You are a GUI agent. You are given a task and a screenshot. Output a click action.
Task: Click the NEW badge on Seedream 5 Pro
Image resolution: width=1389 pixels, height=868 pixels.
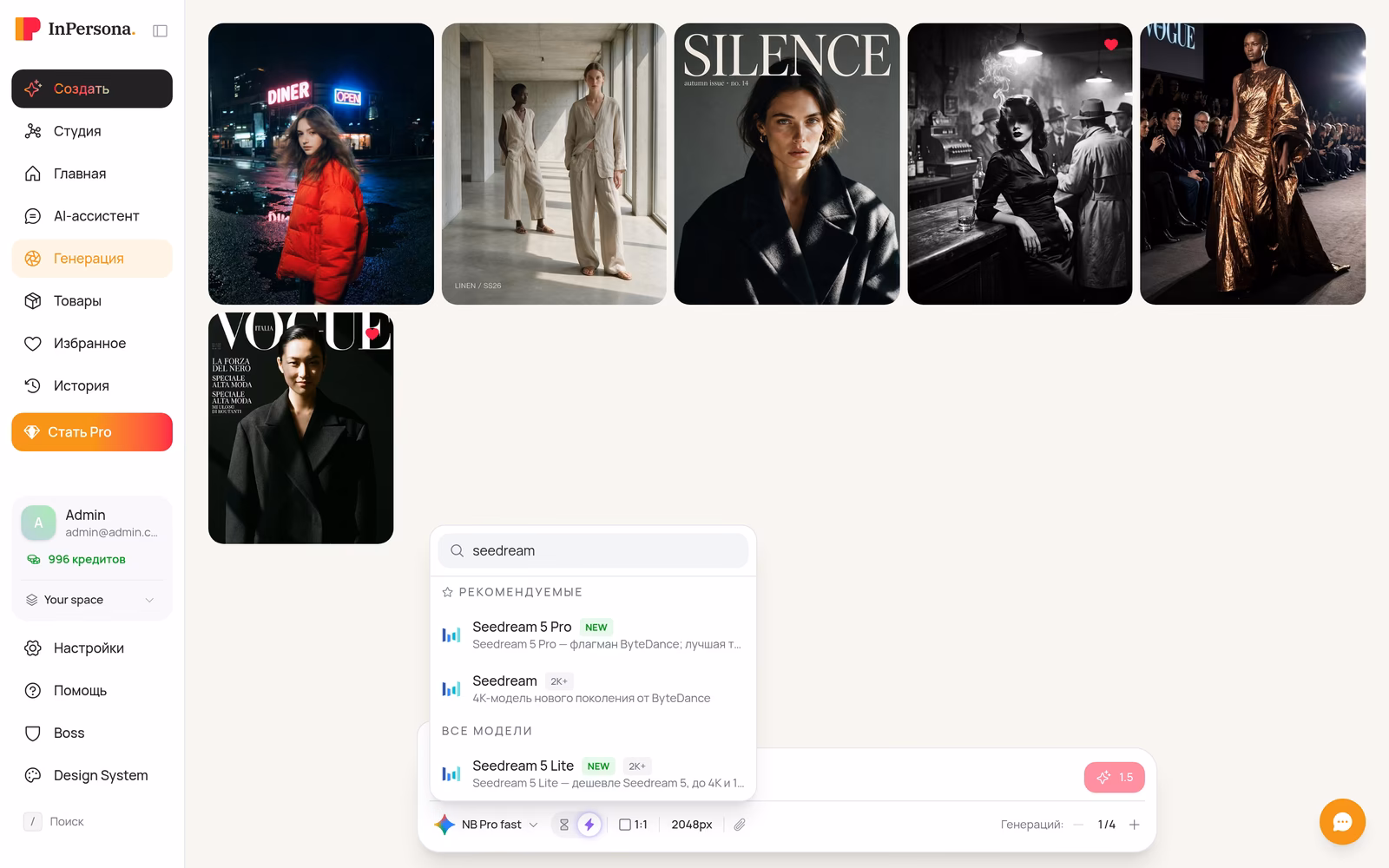click(596, 628)
